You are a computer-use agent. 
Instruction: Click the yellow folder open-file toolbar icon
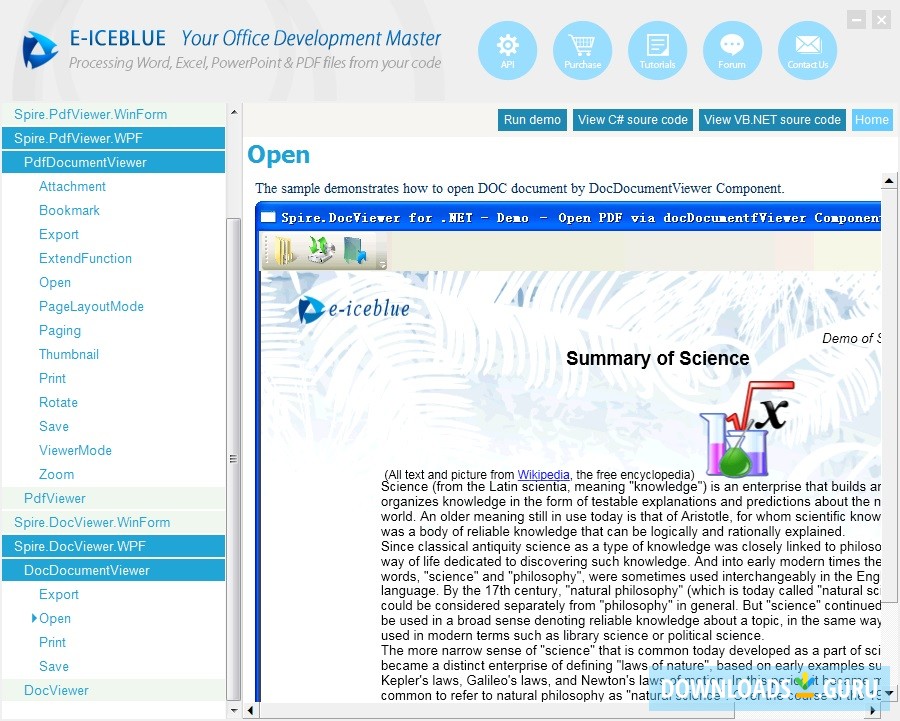coord(285,251)
